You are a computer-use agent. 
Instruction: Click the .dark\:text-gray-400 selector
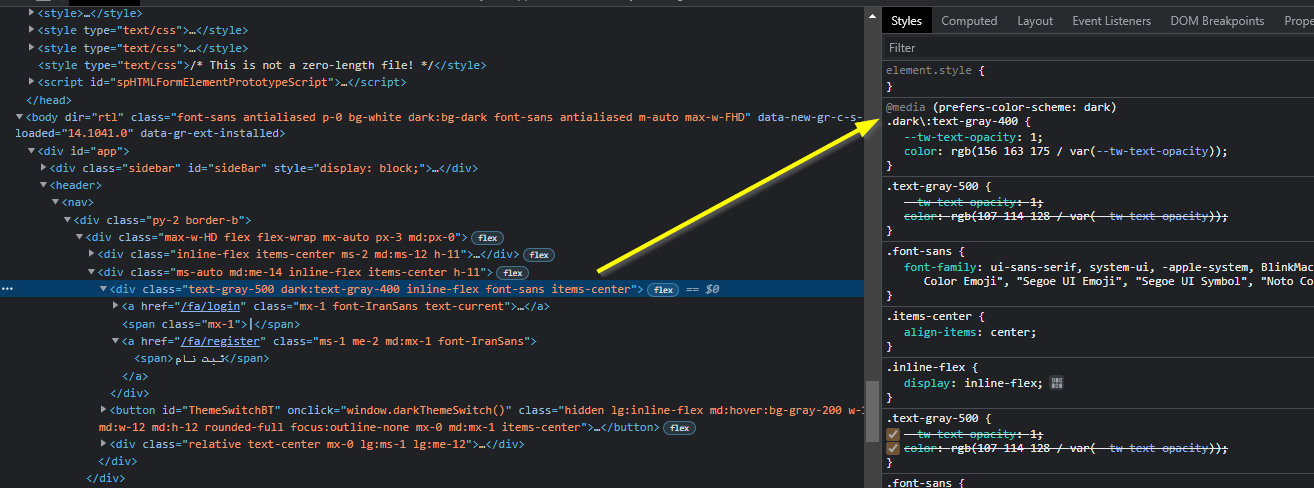952,122
